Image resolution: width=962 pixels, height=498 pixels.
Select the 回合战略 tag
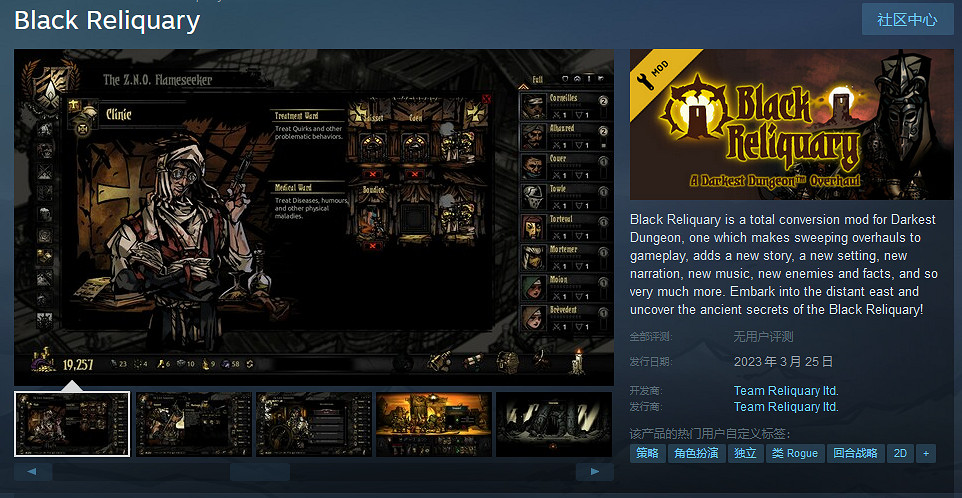click(855, 454)
